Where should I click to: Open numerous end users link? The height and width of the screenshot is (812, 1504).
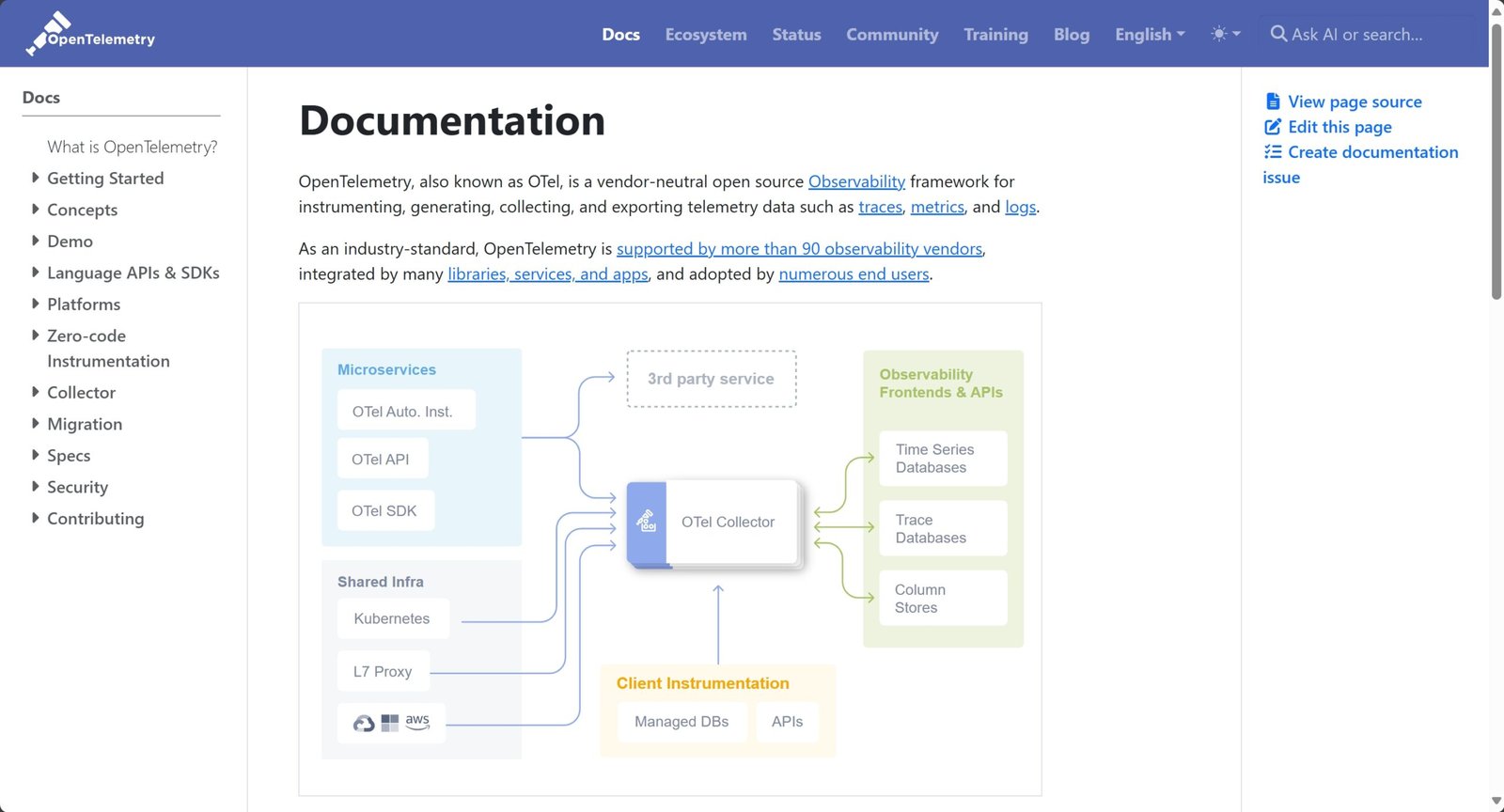click(x=854, y=274)
